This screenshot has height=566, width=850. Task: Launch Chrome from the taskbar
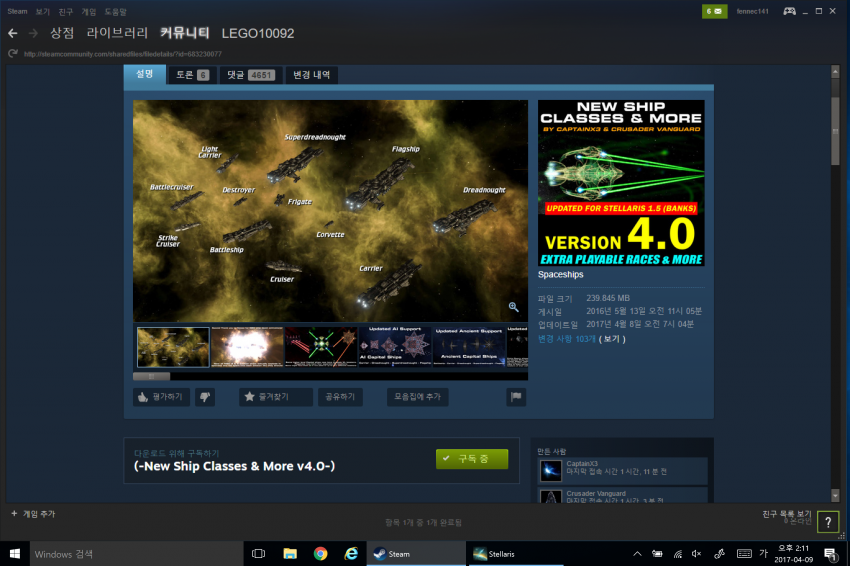320,554
